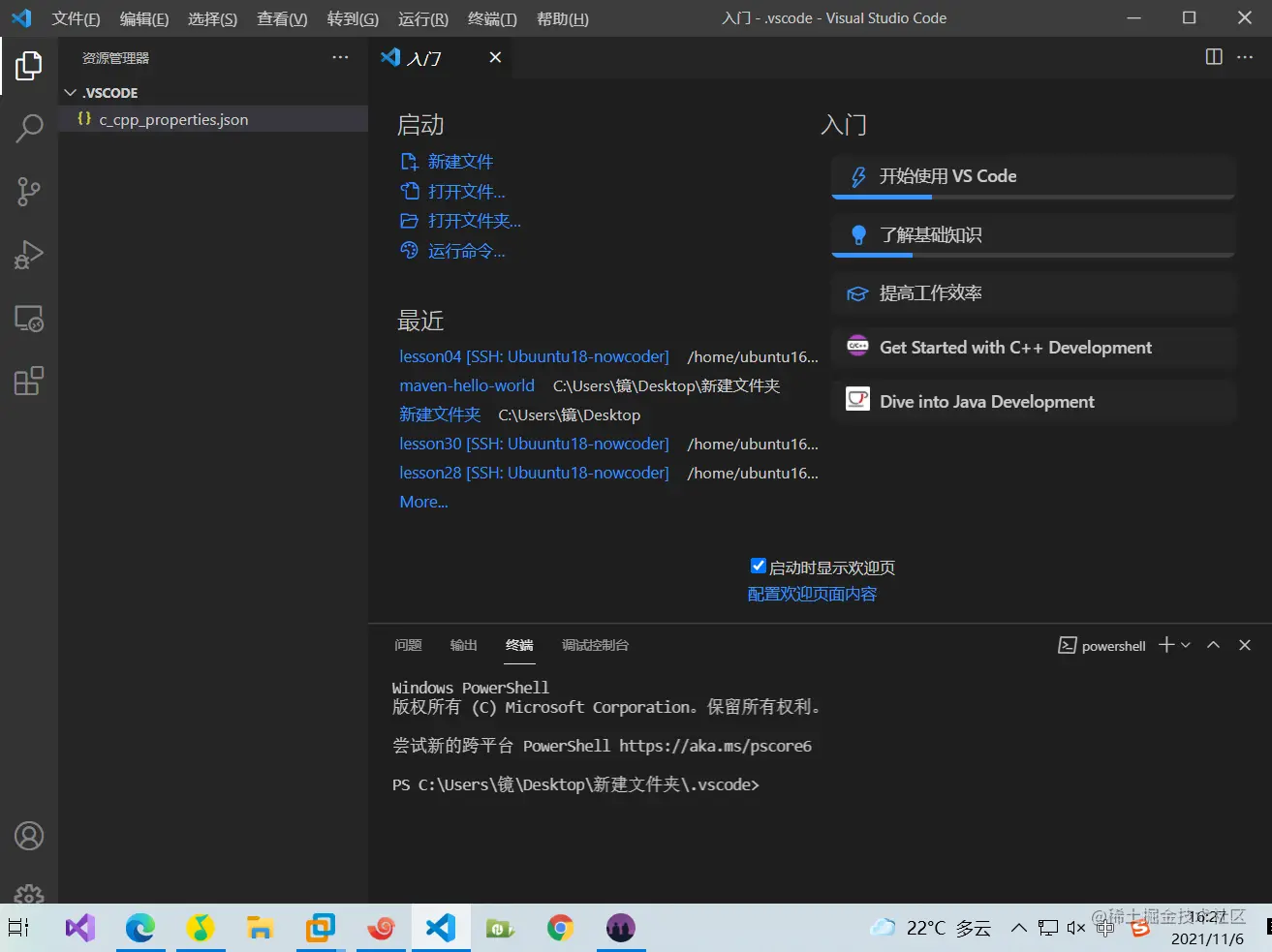The width and height of the screenshot is (1272, 952).
Task: Open the 文件 menu
Action: pyautogui.click(x=76, y=19)
